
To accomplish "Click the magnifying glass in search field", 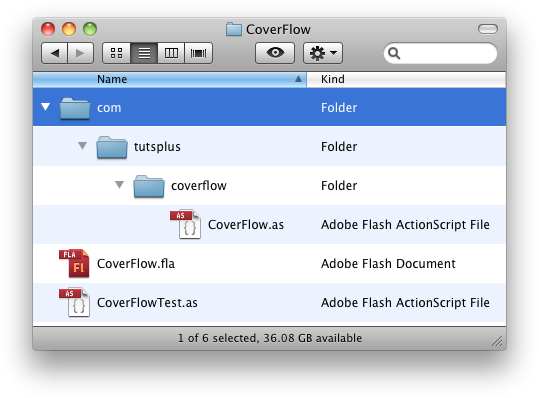I will pos(394,53).
